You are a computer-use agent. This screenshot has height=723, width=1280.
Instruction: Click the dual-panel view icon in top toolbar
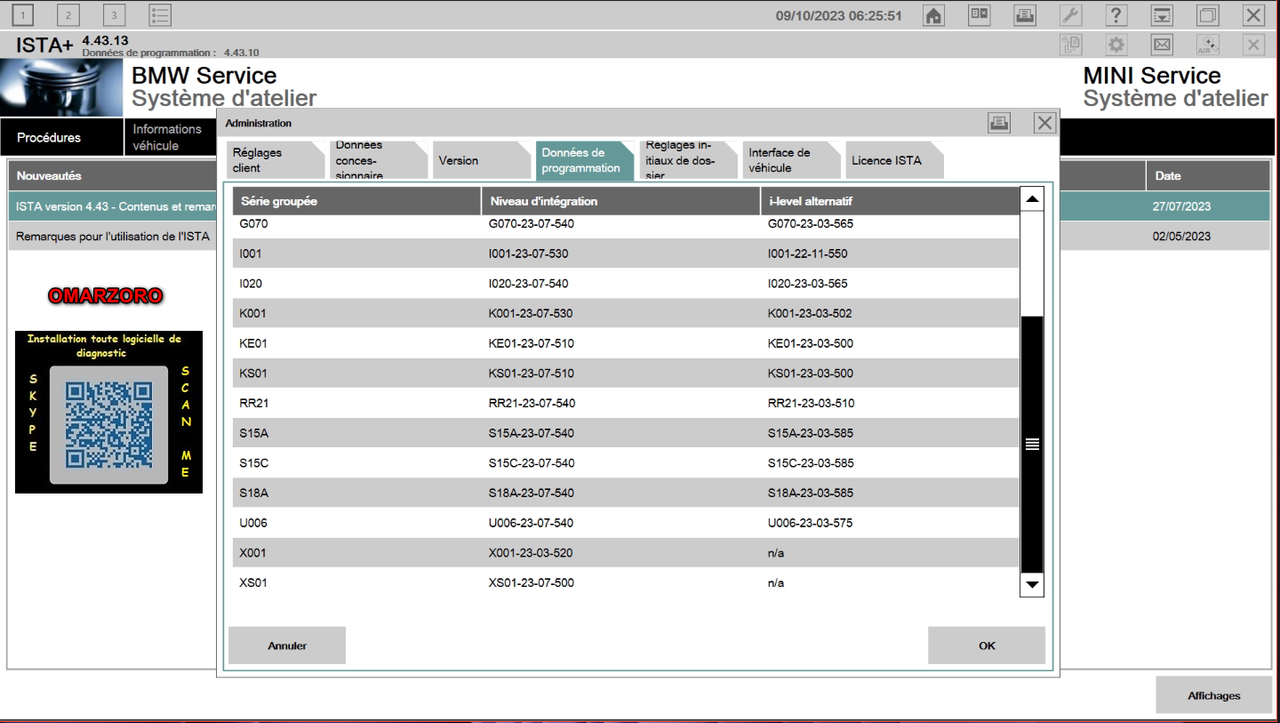tap(979, 15)
